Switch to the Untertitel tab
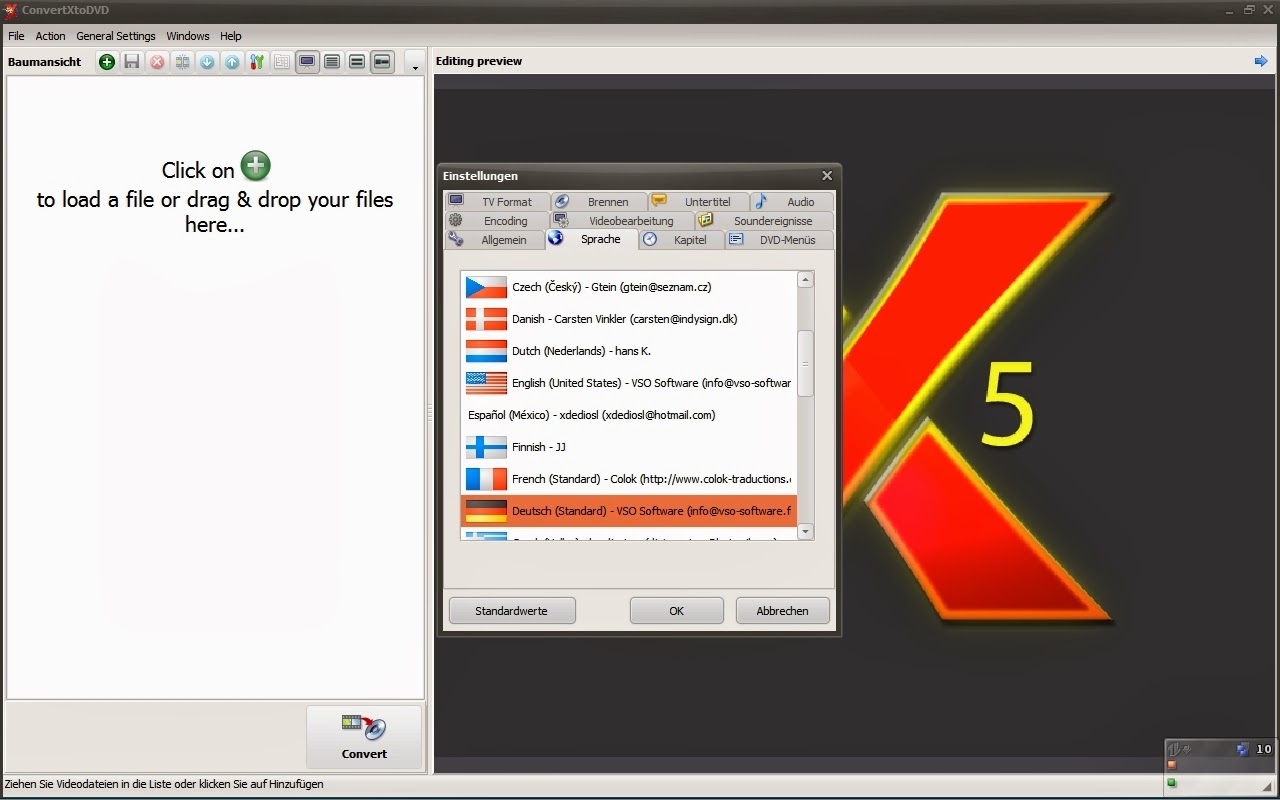This screenshot has height=800, width=1280. 699,201
